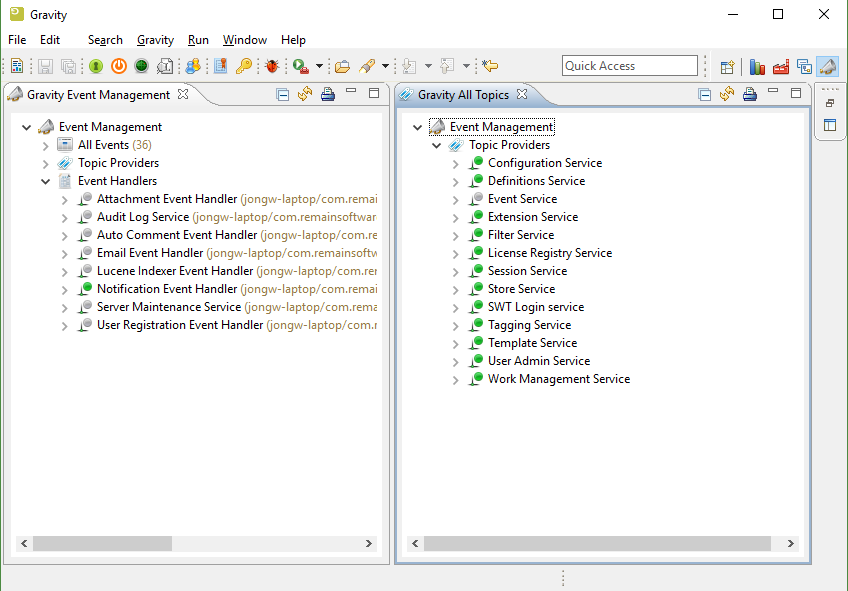Image resolution: width=848 pixels, height=591 pixels.
Task: Select the Gravity Event Management tab
Action: [x=98, y=95]
